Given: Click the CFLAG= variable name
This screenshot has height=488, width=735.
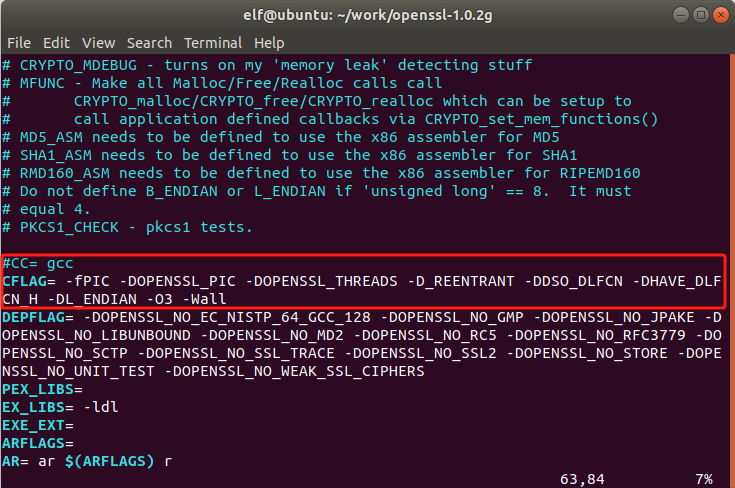Looking at the screenshot, I should 29,280.
